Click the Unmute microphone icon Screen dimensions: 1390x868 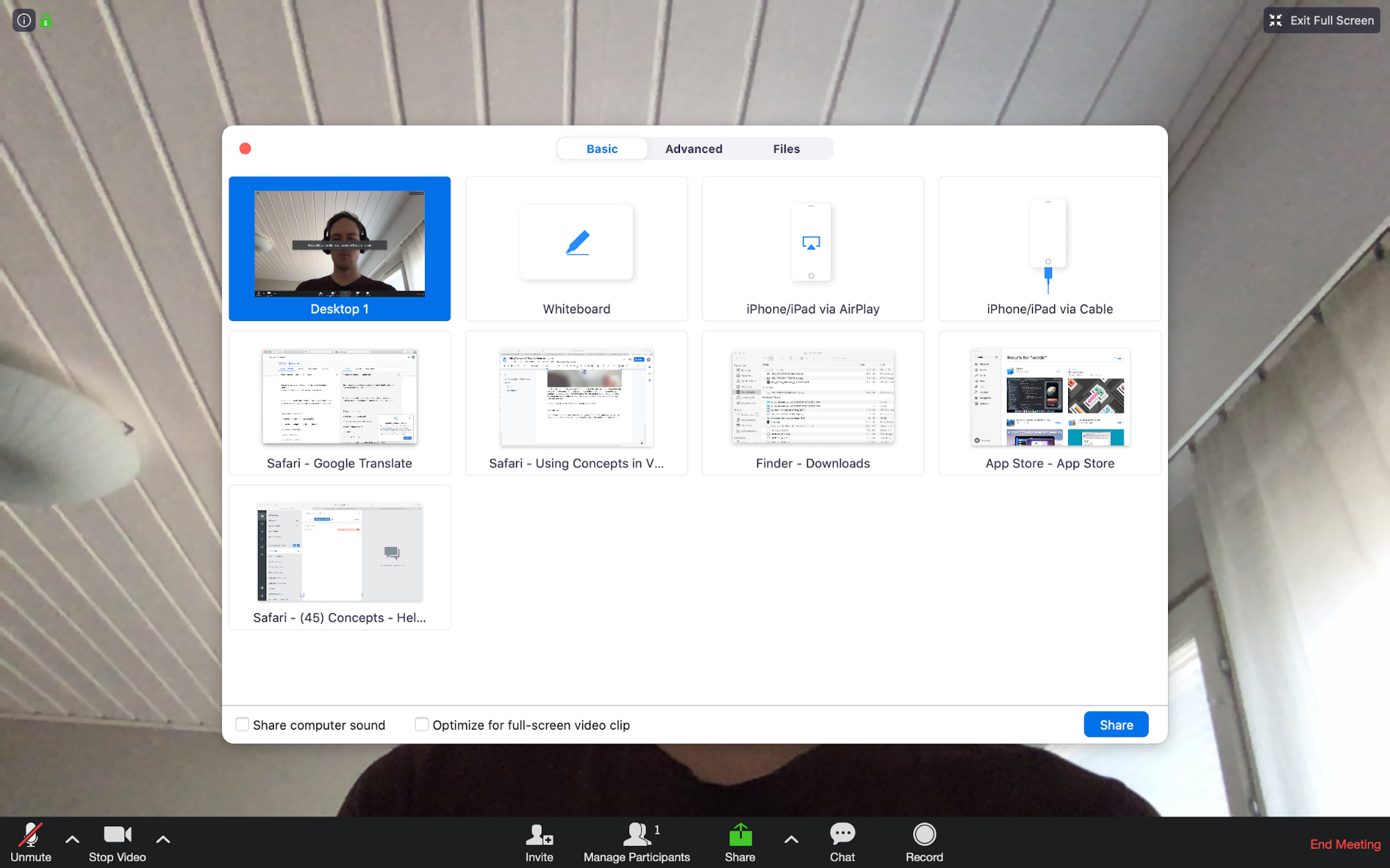coord(29,838)
